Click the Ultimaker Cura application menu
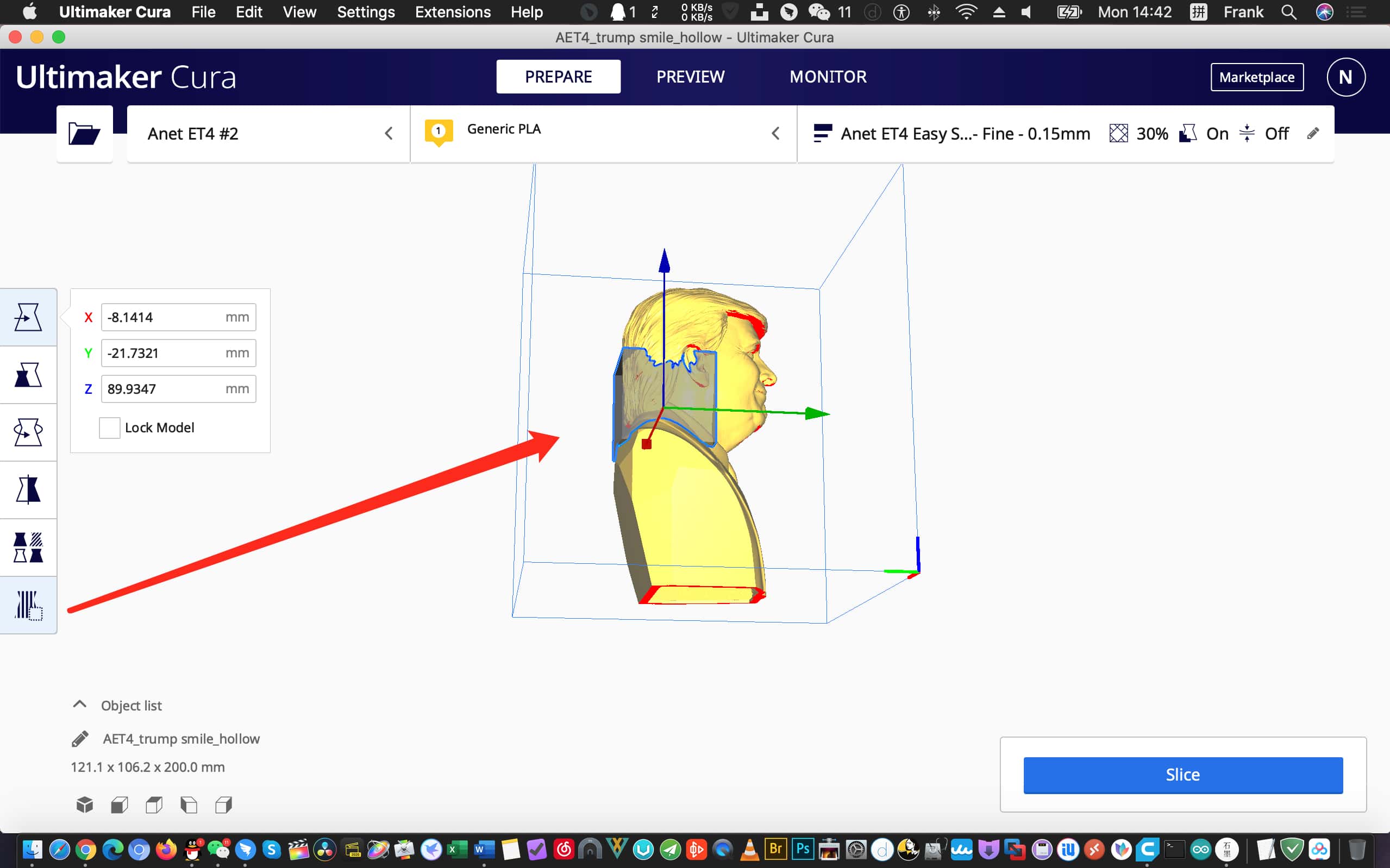 [115, 12]
